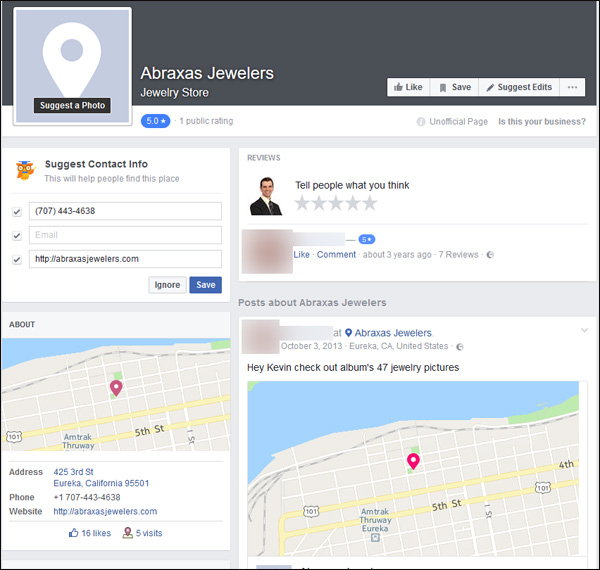This screenshot has width=600, height=570.
Task: Click the 'Is this your business?' link
Action: point(542,122)
